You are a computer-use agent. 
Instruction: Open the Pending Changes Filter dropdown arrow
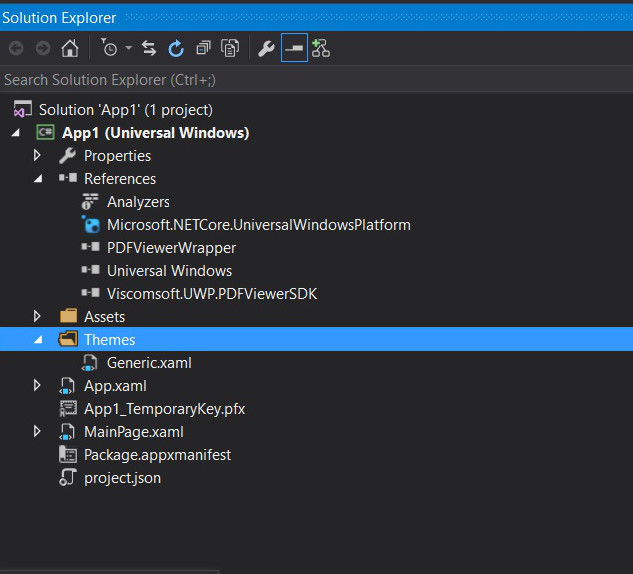(x=128, y=48)
